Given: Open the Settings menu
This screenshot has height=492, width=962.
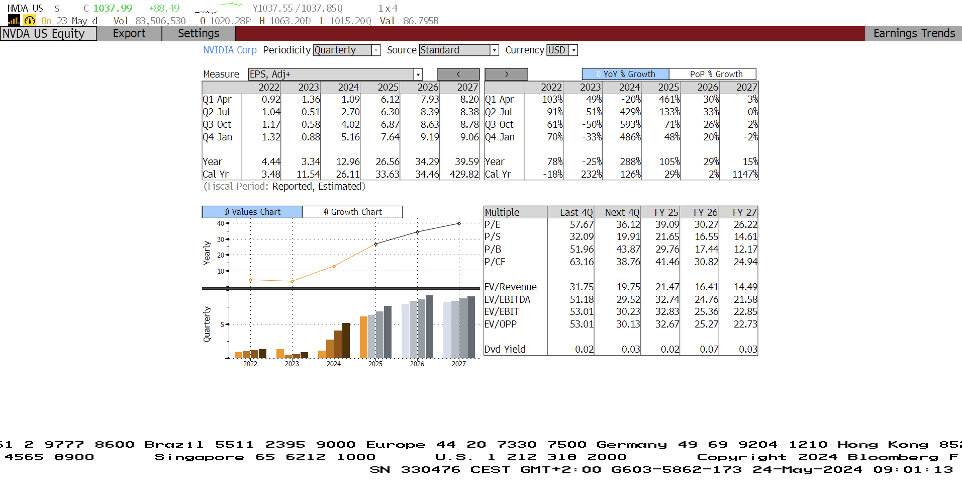Looking at the screenshot, I should 198,34.
